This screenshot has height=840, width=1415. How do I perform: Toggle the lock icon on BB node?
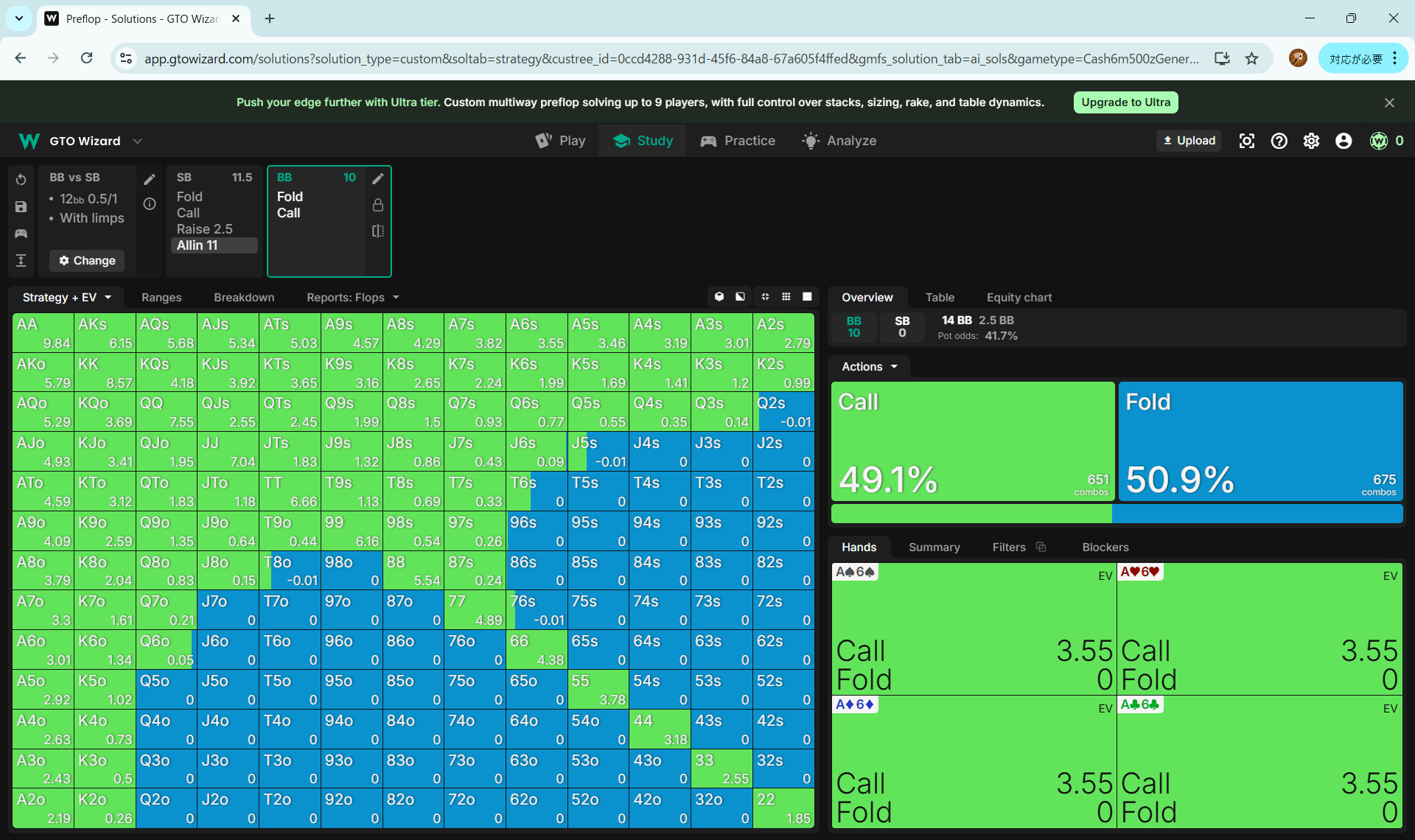coord(378,205)
